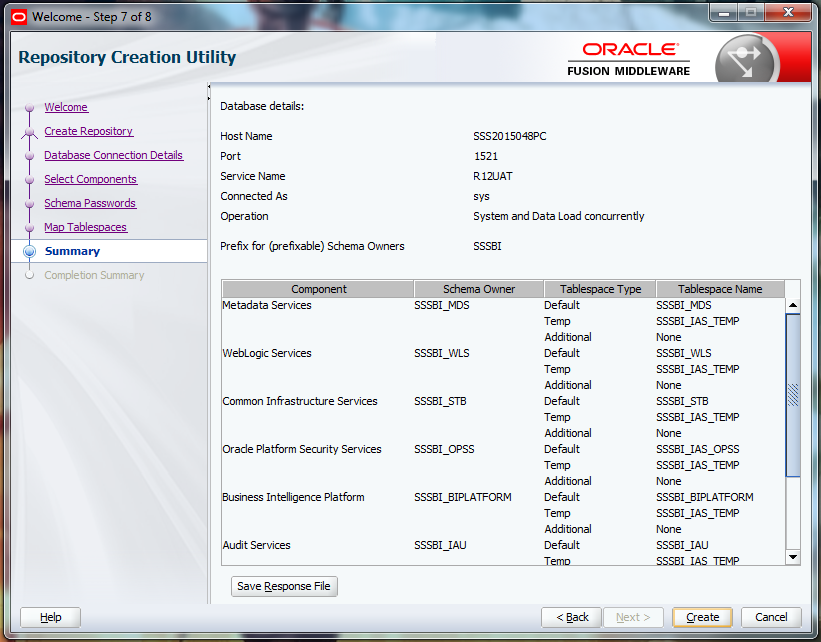
Task: Go to the Select Components step
Action: (91, 179)
